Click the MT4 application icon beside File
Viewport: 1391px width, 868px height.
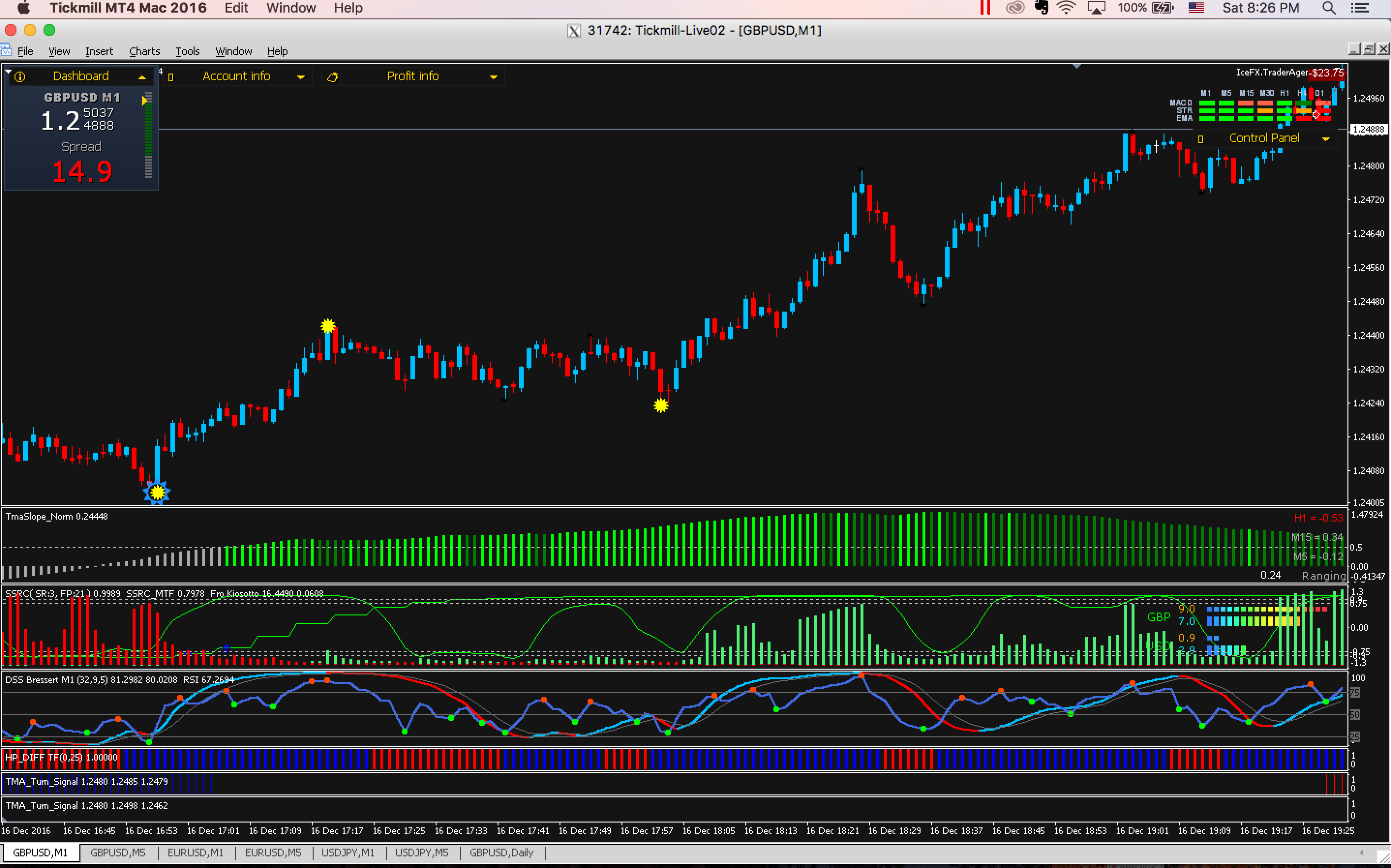click(6, 50)
